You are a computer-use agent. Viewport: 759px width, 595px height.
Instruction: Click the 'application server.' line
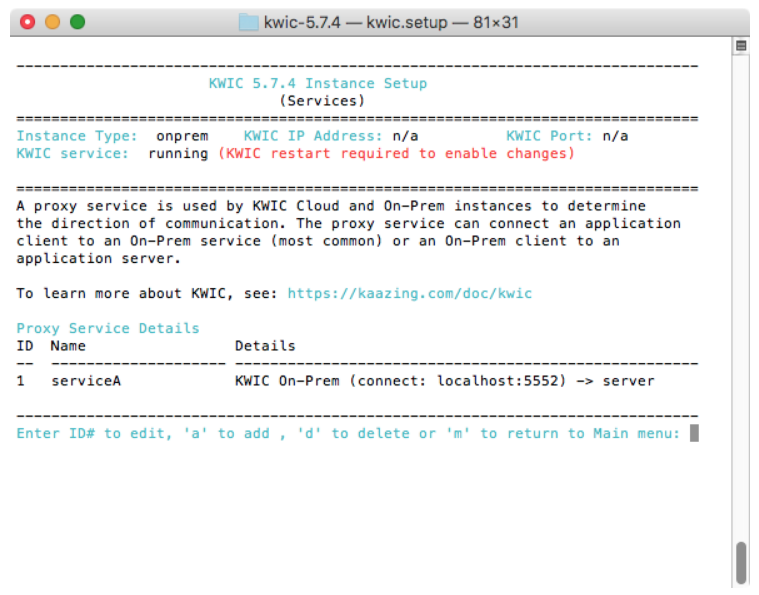pyautogui.click(x=98, y=259)
